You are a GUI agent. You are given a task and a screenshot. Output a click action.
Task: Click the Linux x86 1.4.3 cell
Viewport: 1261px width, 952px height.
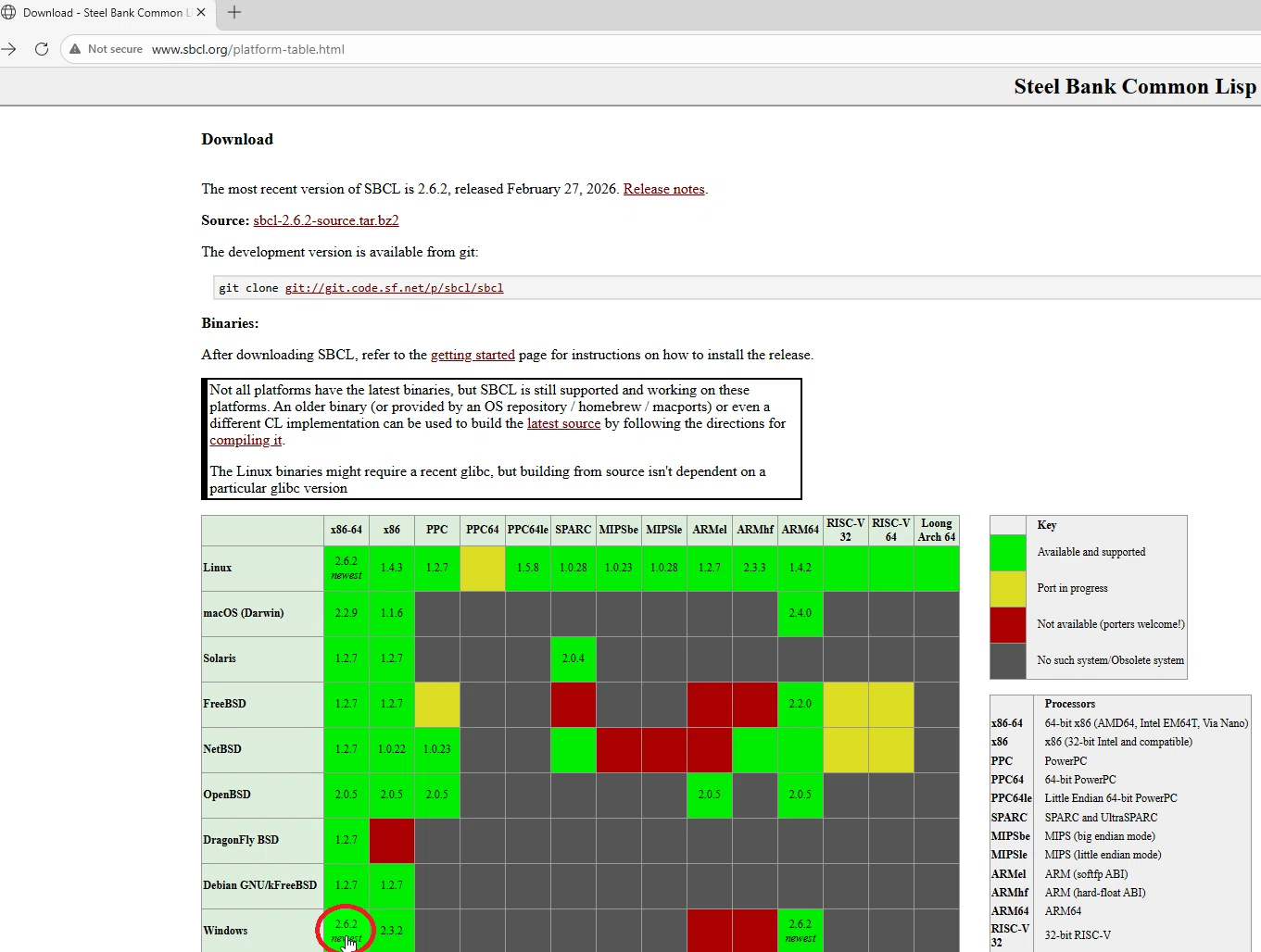392,568
